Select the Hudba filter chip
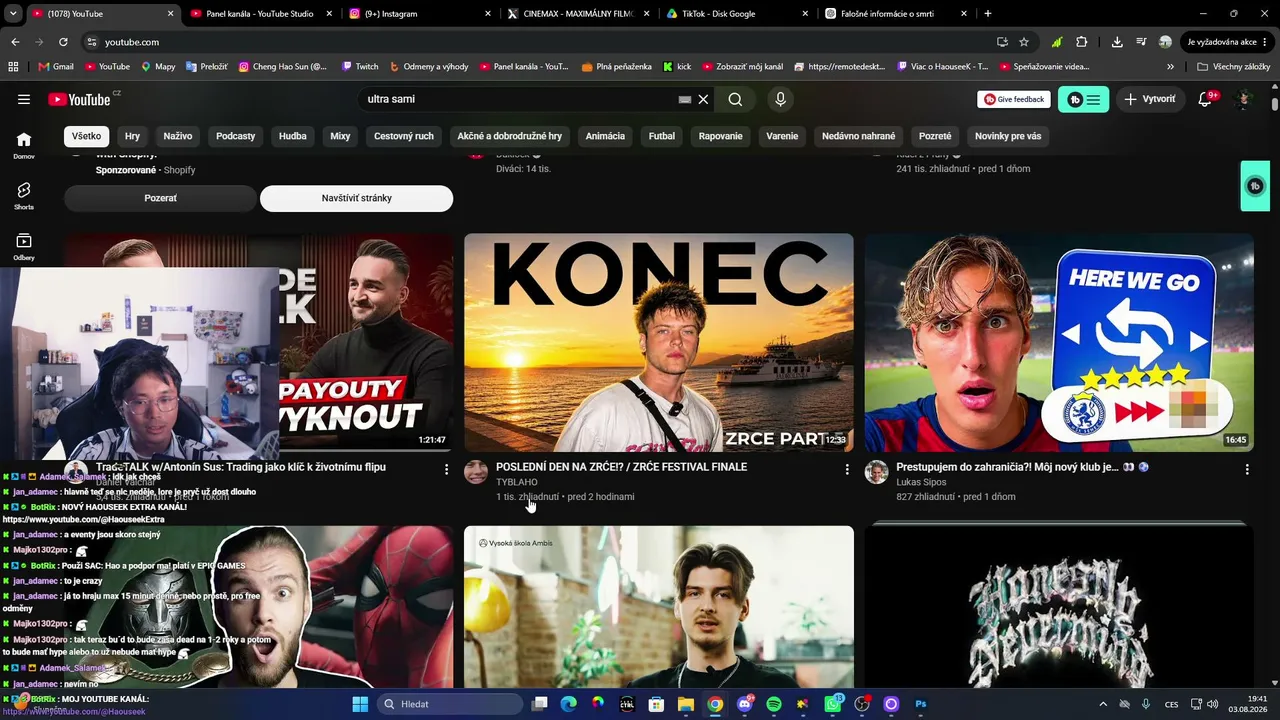 [x=293, y=136]
